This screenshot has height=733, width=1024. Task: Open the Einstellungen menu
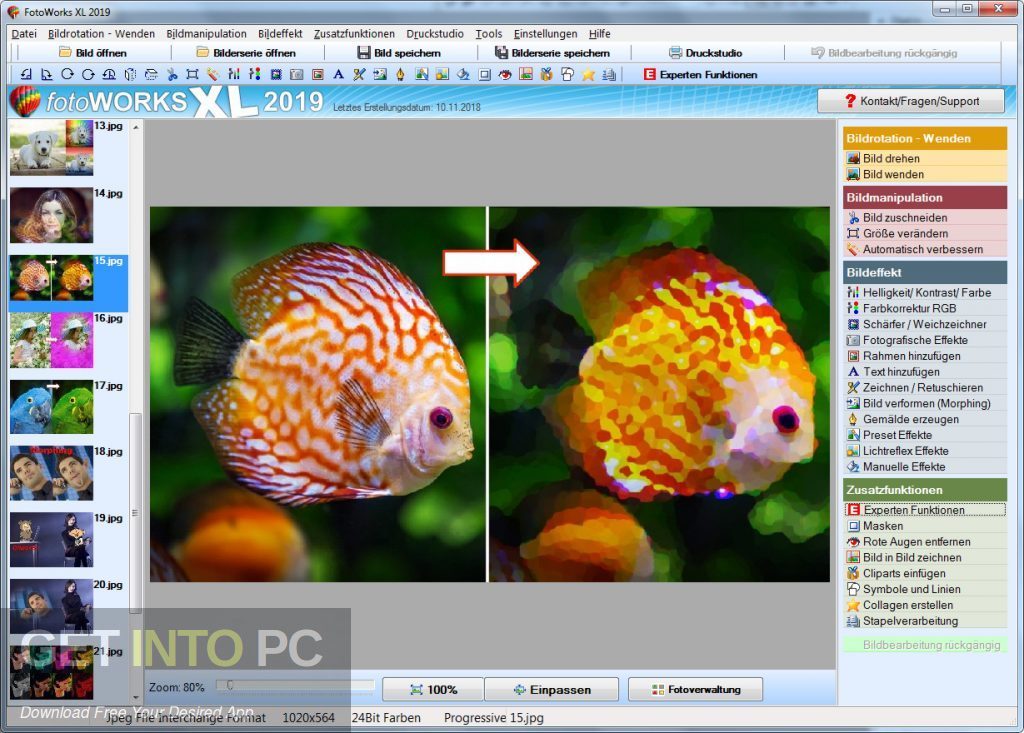pos(545,33)
